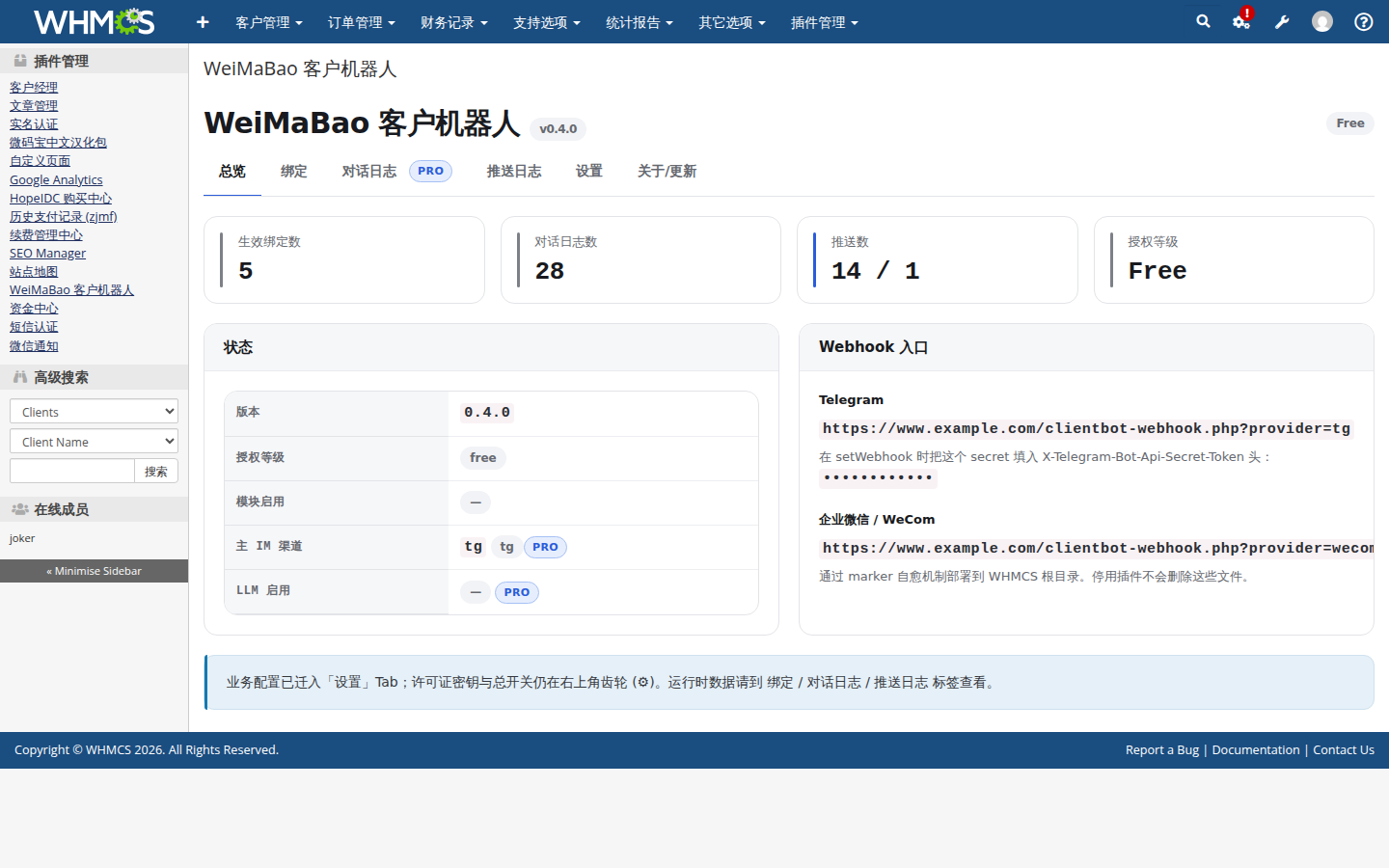This screenshot has width=1389, height=868.
Task: Switch to the 总览 tab
Action: coord(232,171)
